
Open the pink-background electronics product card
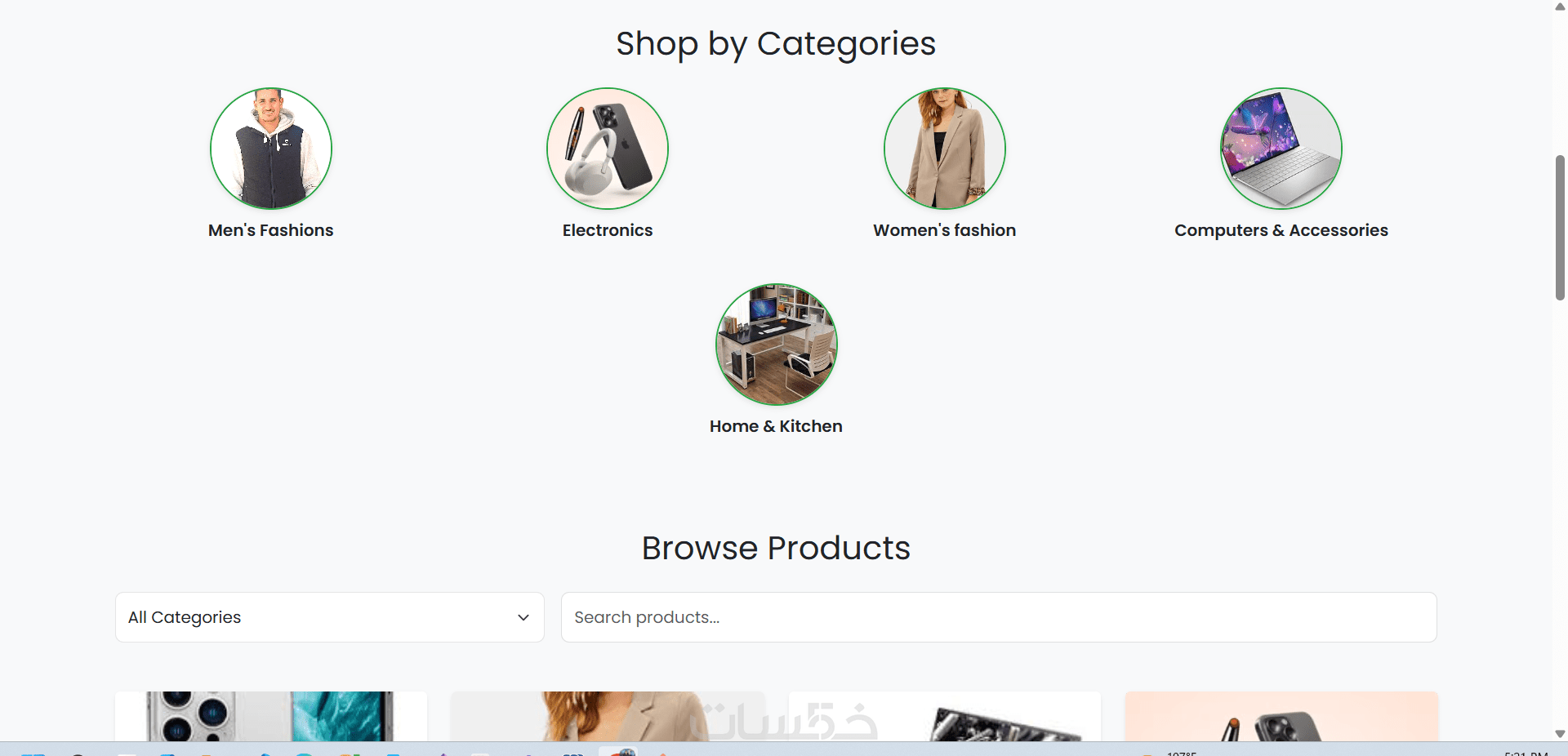coord(1281,717)
